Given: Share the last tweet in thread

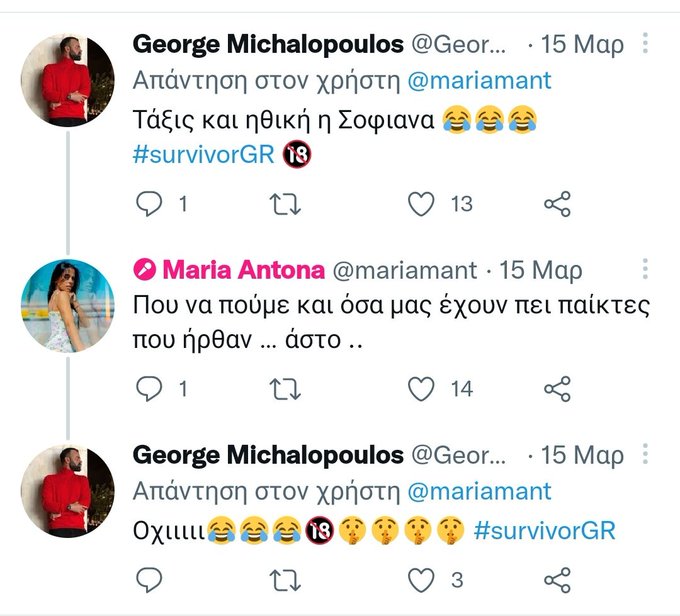Looking at the screenshot, I should [557, 580].
